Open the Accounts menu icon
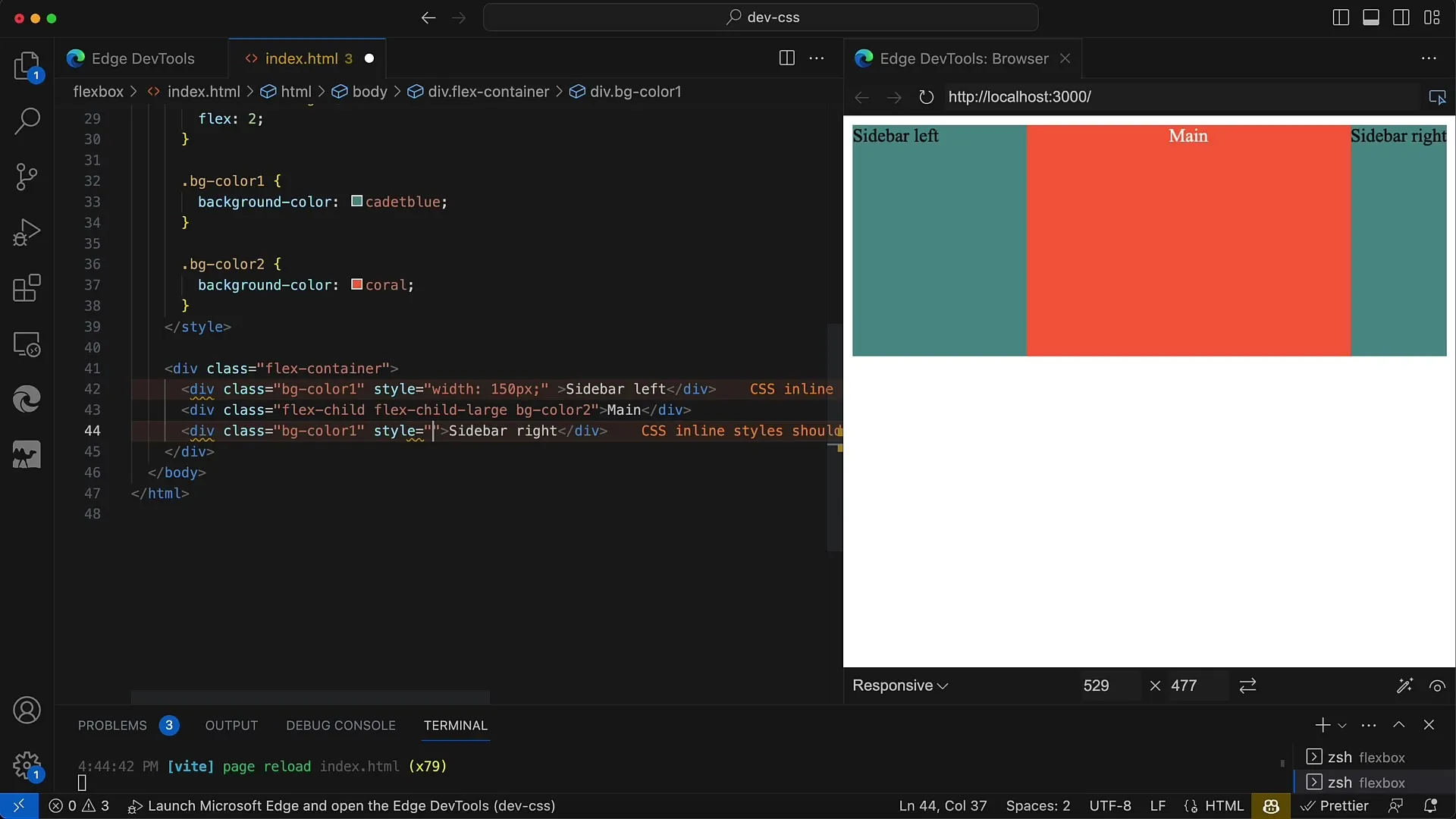1456x819 pixels. [27, 711]
